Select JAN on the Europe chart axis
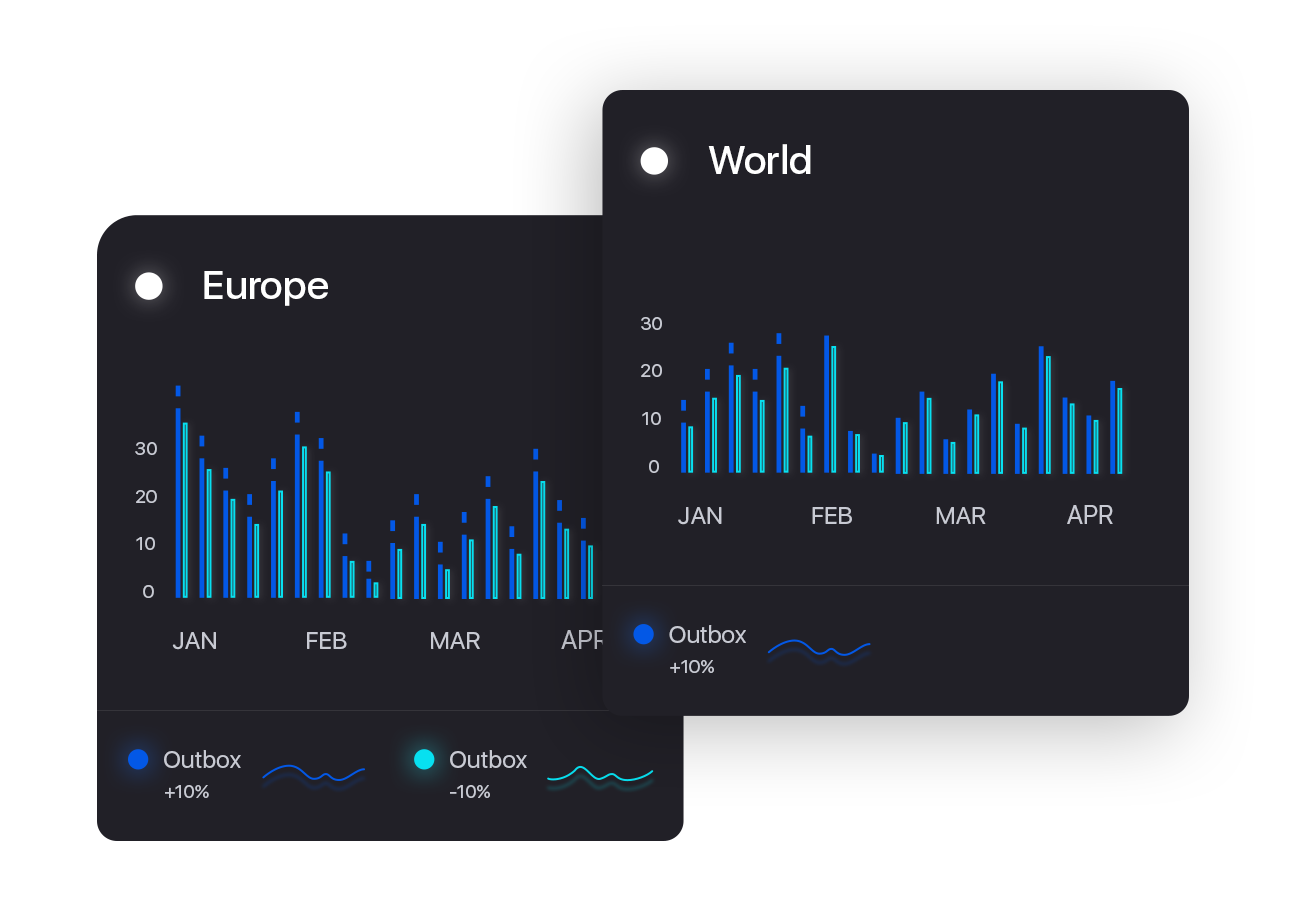The height and width of the screenshot is (899, 1295). tap(195, 641)
